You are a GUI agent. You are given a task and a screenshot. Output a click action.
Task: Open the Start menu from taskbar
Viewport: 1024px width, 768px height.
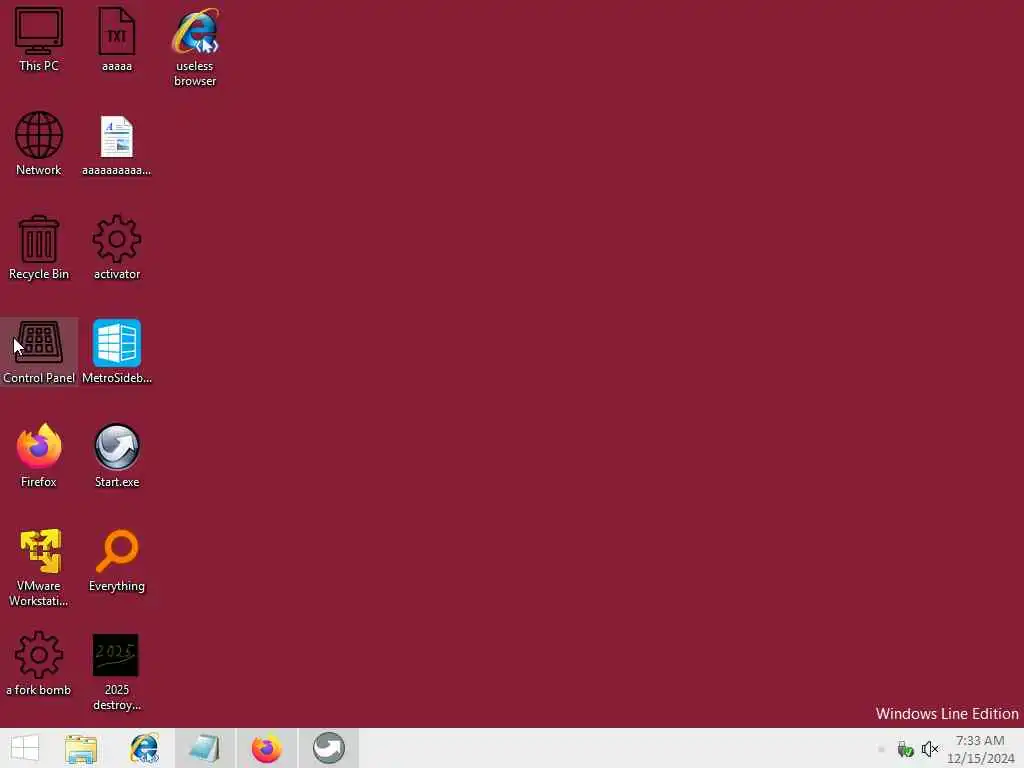tap(25, 748)
